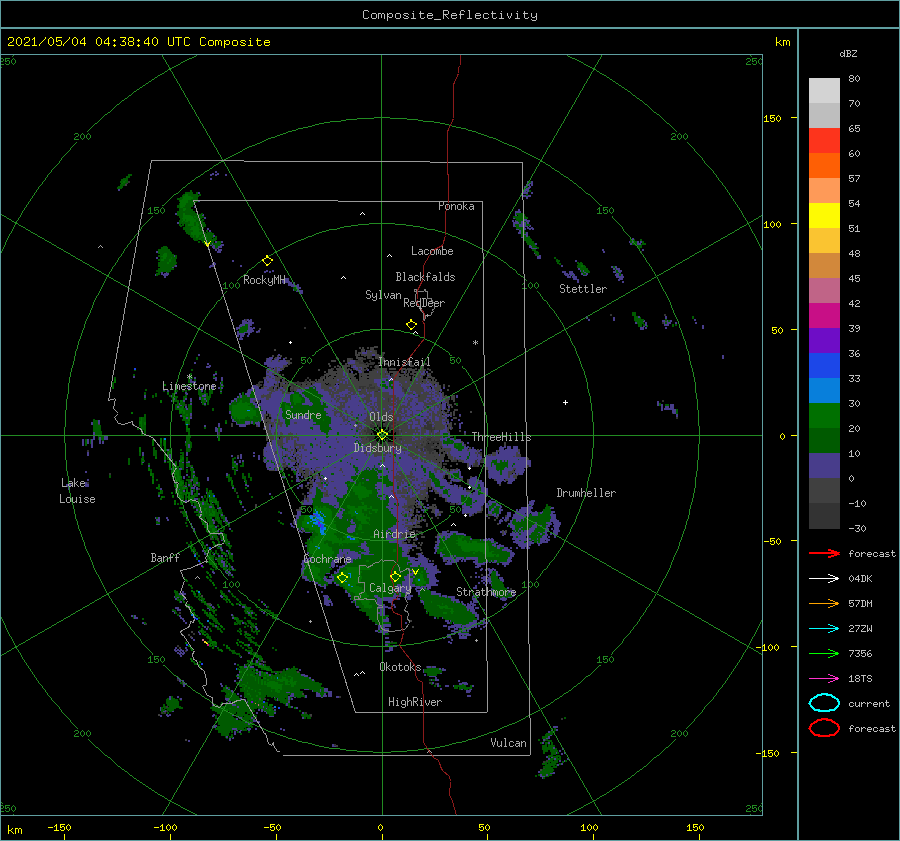Click the yellow -50 tick on right axis
Screen dimensions: 900x841
tap(772, 541)
